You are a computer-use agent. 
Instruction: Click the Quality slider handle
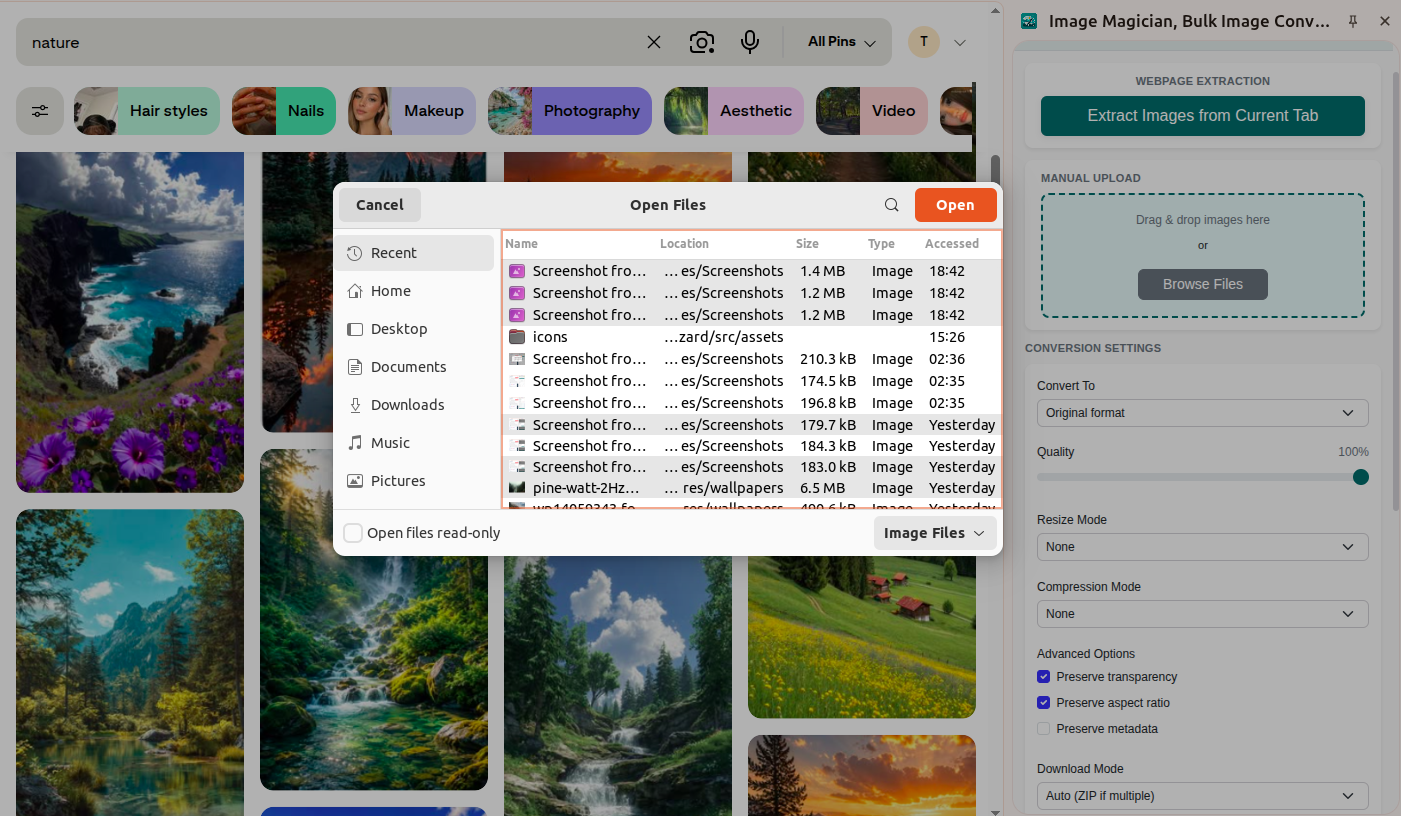(1361, 477)
